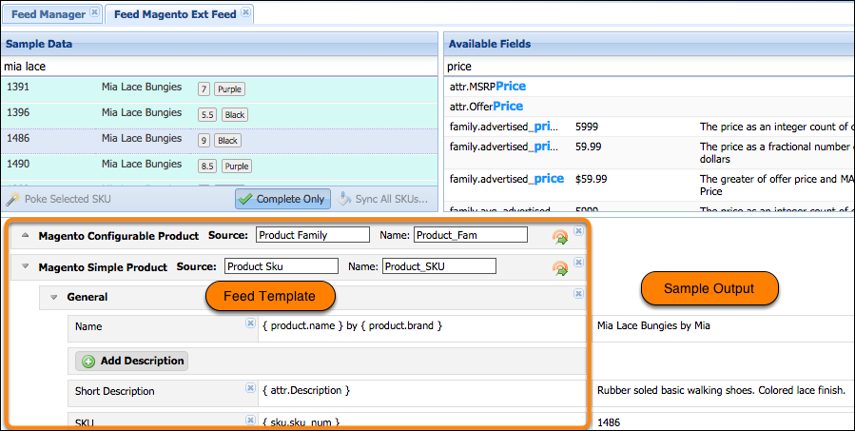
Task: Select attr.MSRPPrice field
Action: point(649,86)
